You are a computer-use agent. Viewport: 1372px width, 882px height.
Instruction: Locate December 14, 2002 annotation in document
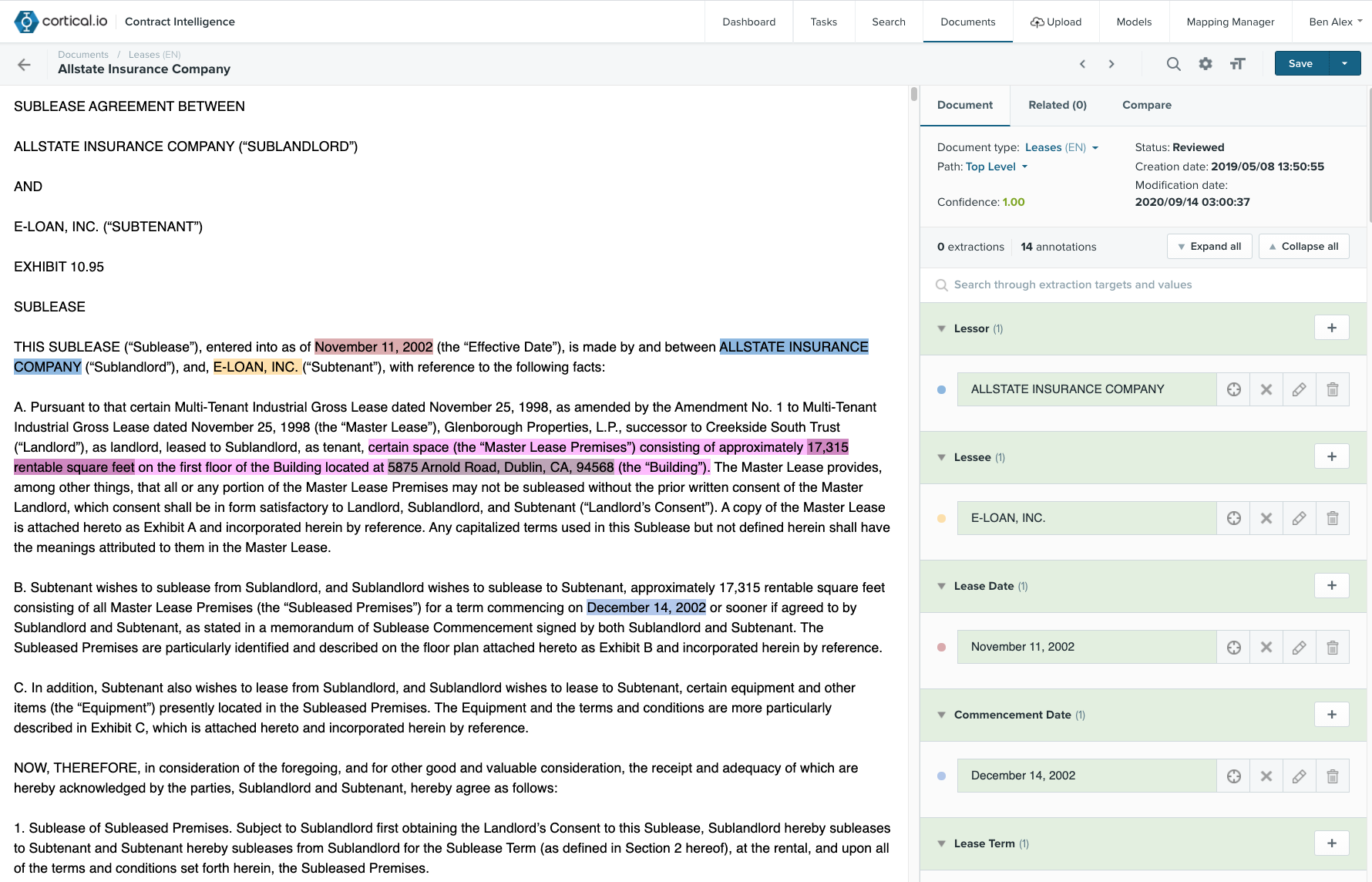click(1233, 776)
